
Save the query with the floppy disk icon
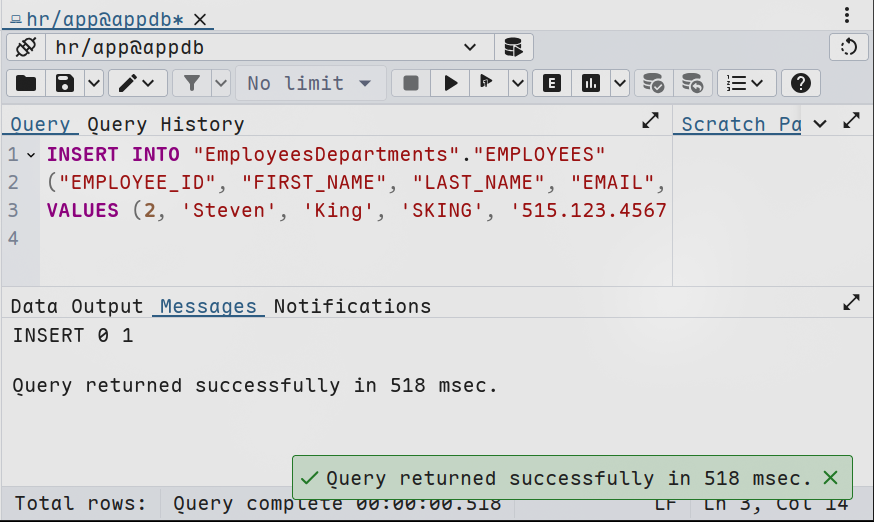pos(65,83)
